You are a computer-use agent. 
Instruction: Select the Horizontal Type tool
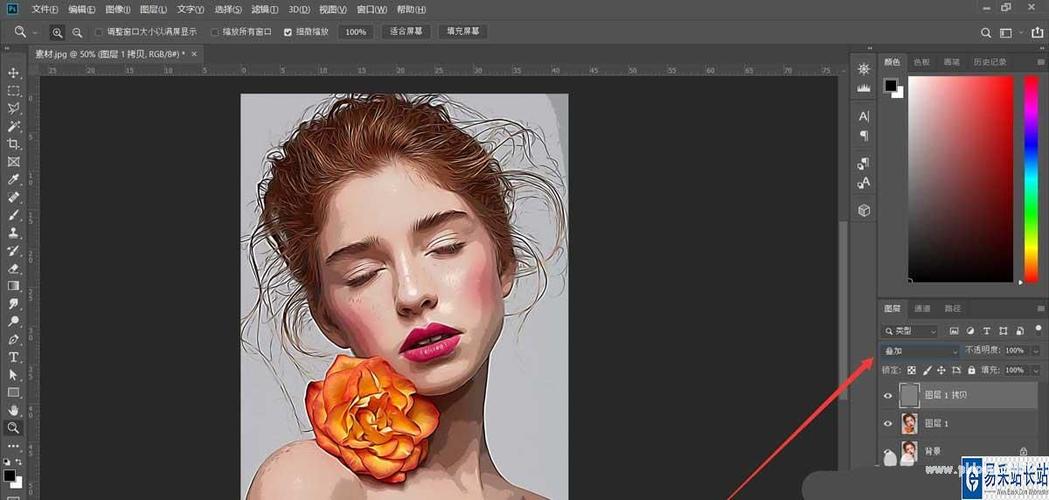tap(13, 357)
